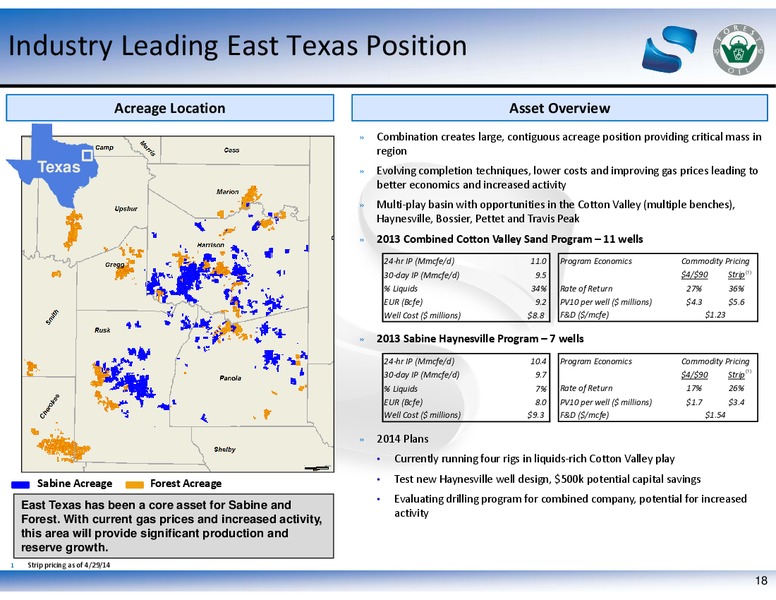
Task: Click the 24-hr IP value 10.4
Action: click(x=538, y=362)
